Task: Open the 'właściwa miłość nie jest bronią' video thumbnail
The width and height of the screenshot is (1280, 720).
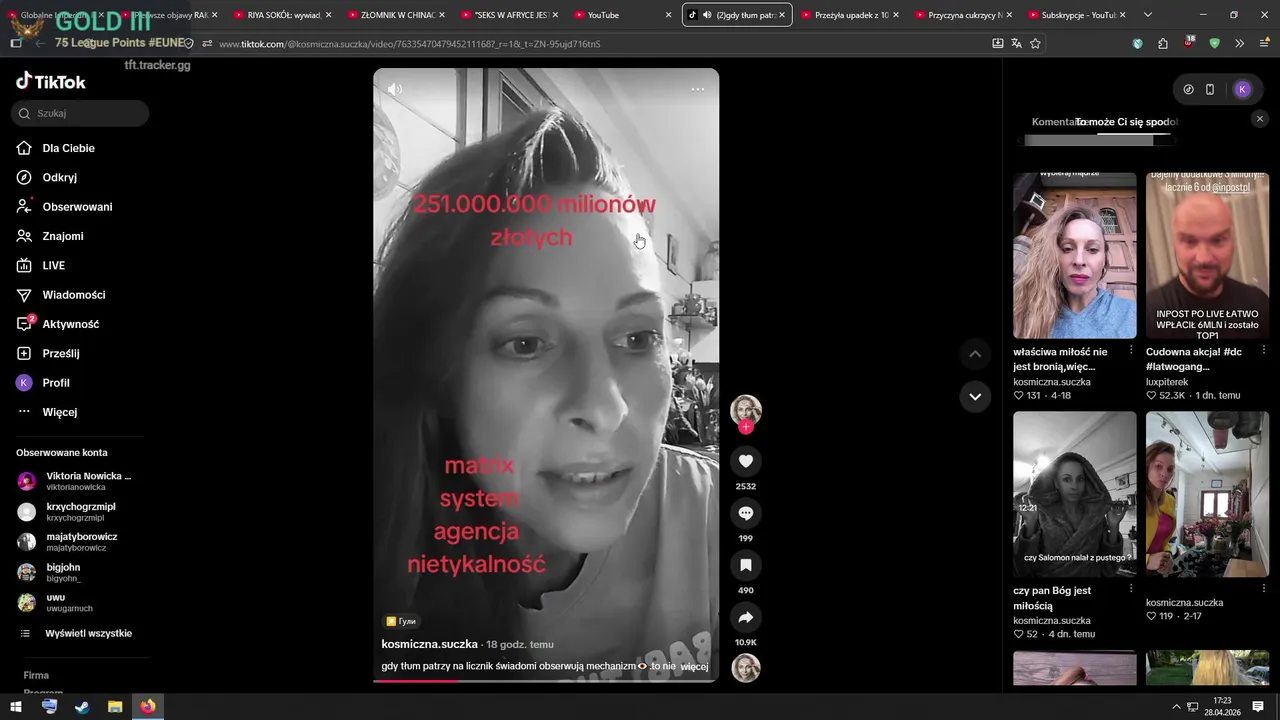Action: (1075, 256)
